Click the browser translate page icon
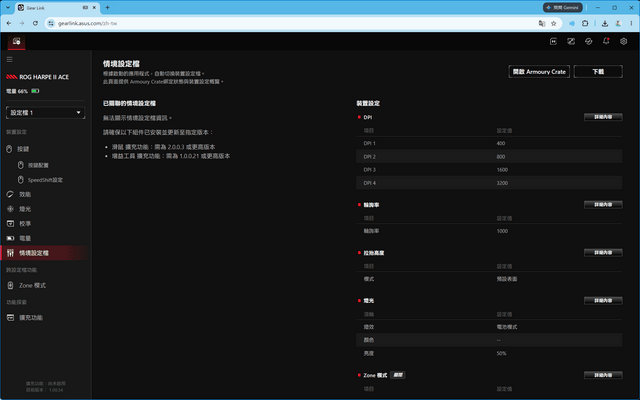Screen dimensions: 640x400 542,24
